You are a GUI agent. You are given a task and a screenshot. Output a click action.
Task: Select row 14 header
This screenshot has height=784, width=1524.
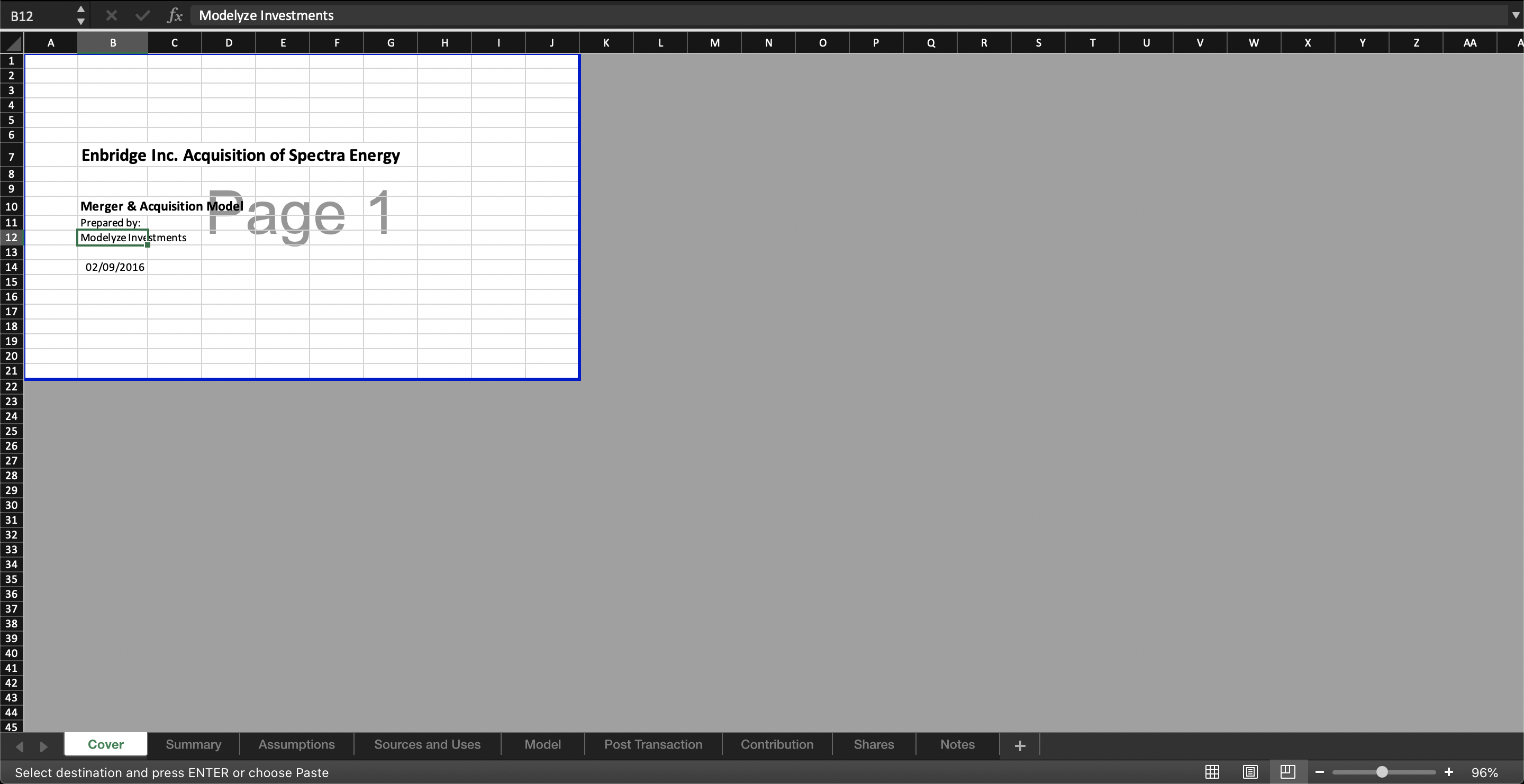click(x=11, y=267)
